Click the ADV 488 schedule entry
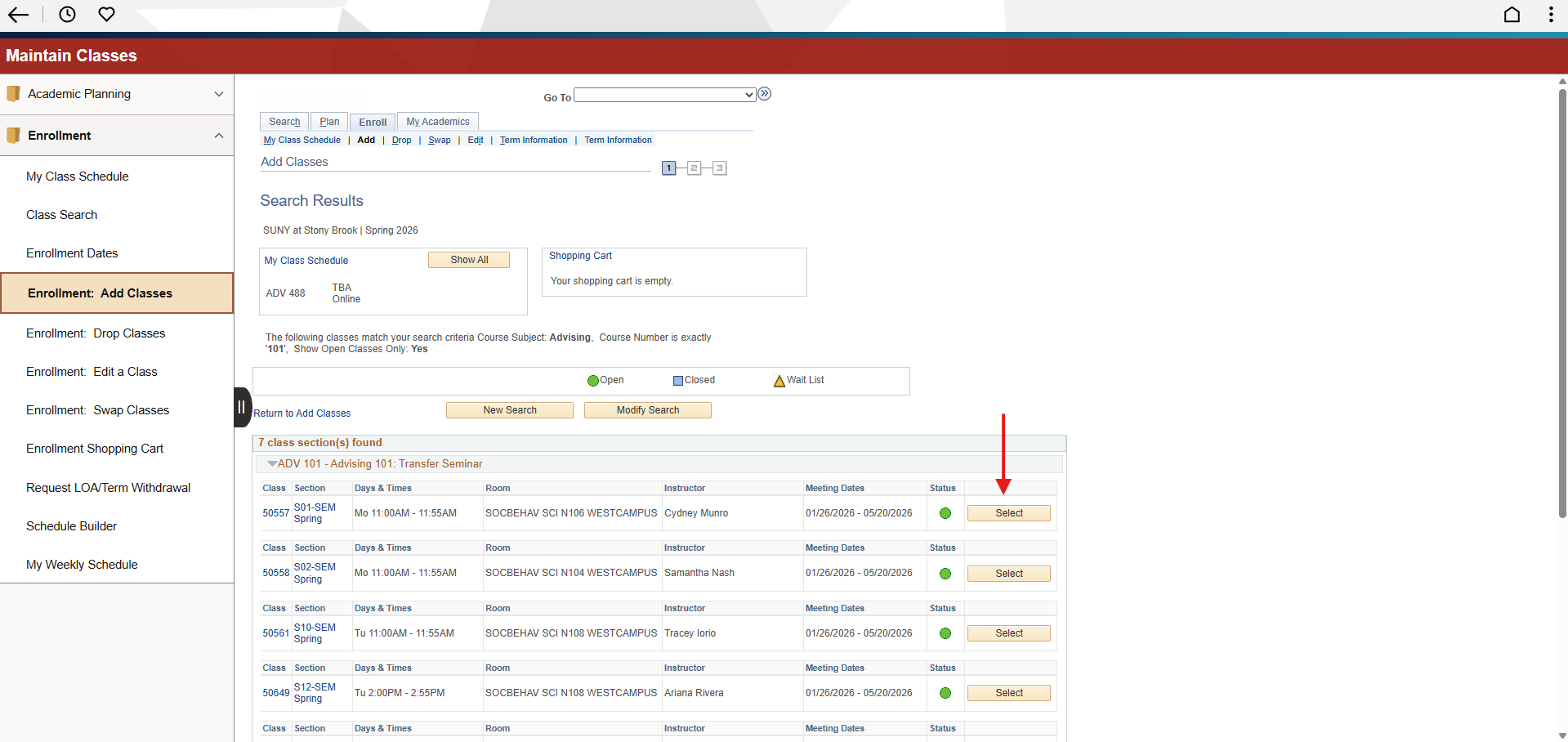This screenshot has height=742, width=1568. coord(285,293)
